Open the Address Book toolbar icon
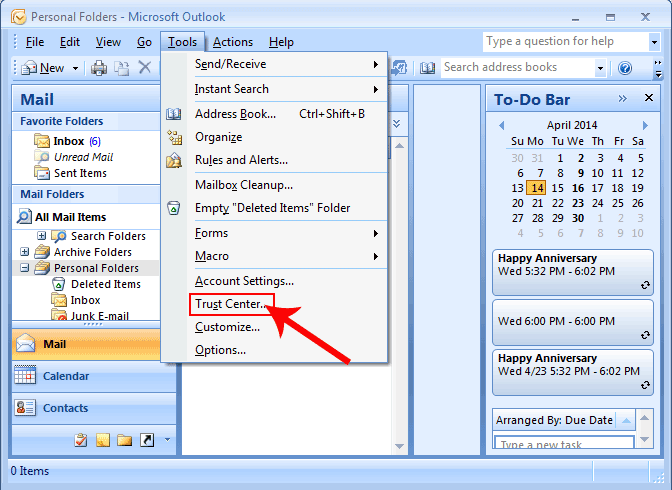 coord(427,68)
